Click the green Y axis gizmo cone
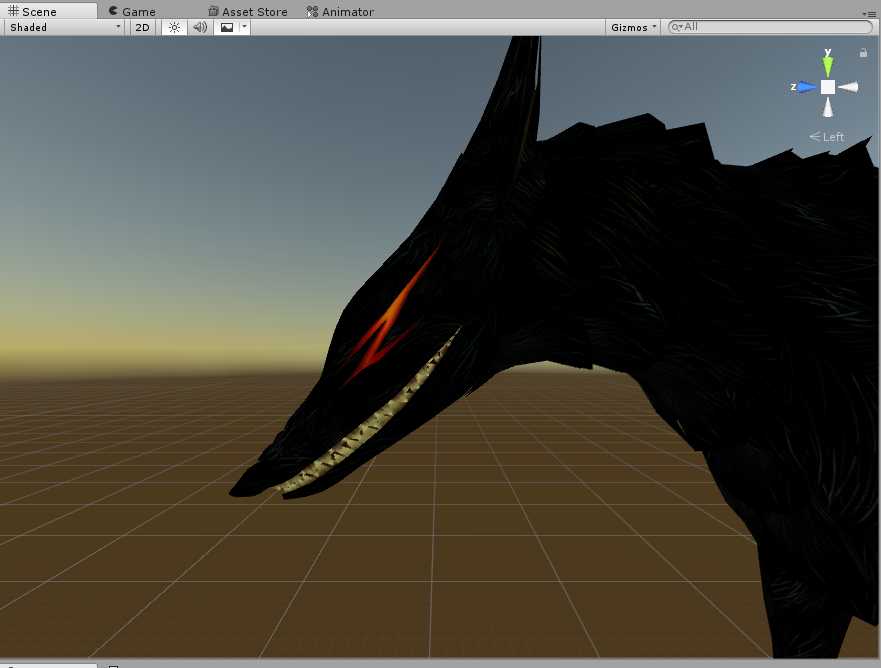The image size is (881, 668). point(828,65)
